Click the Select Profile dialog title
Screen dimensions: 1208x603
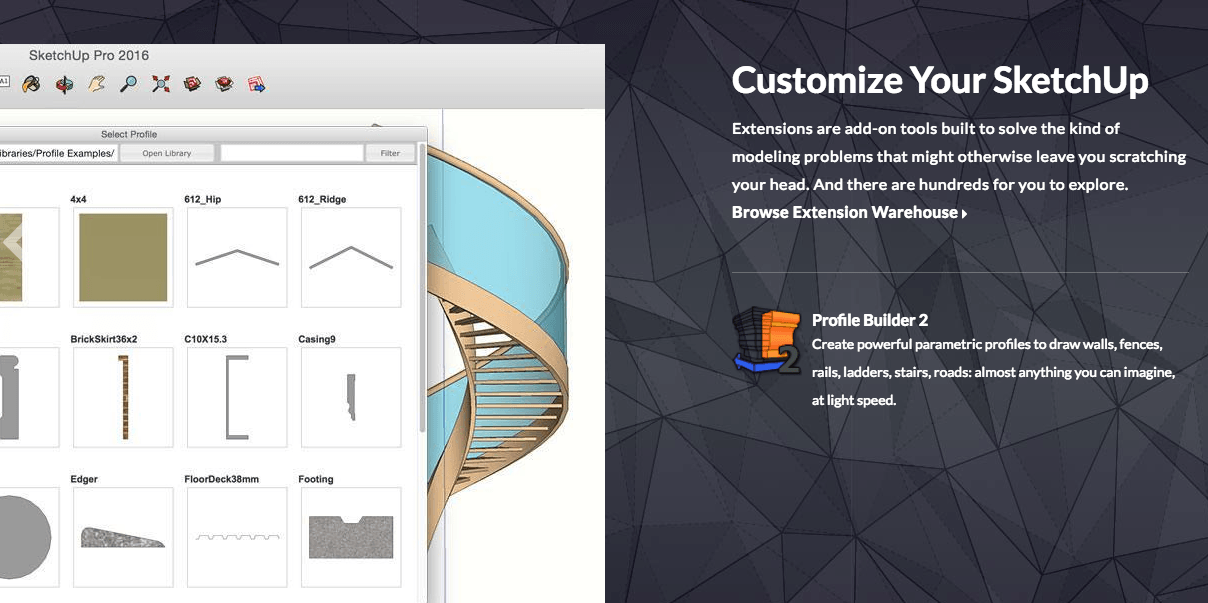129,134
